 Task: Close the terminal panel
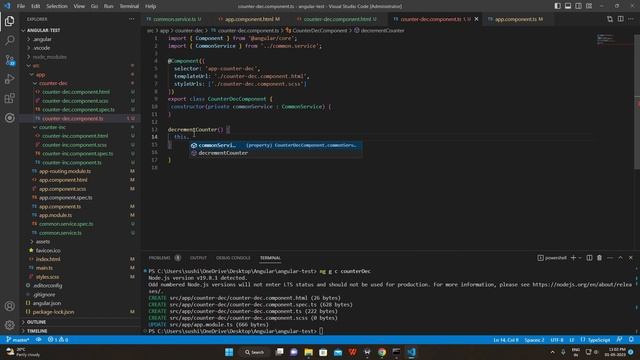pyautogui.click(x=631, y=258)
